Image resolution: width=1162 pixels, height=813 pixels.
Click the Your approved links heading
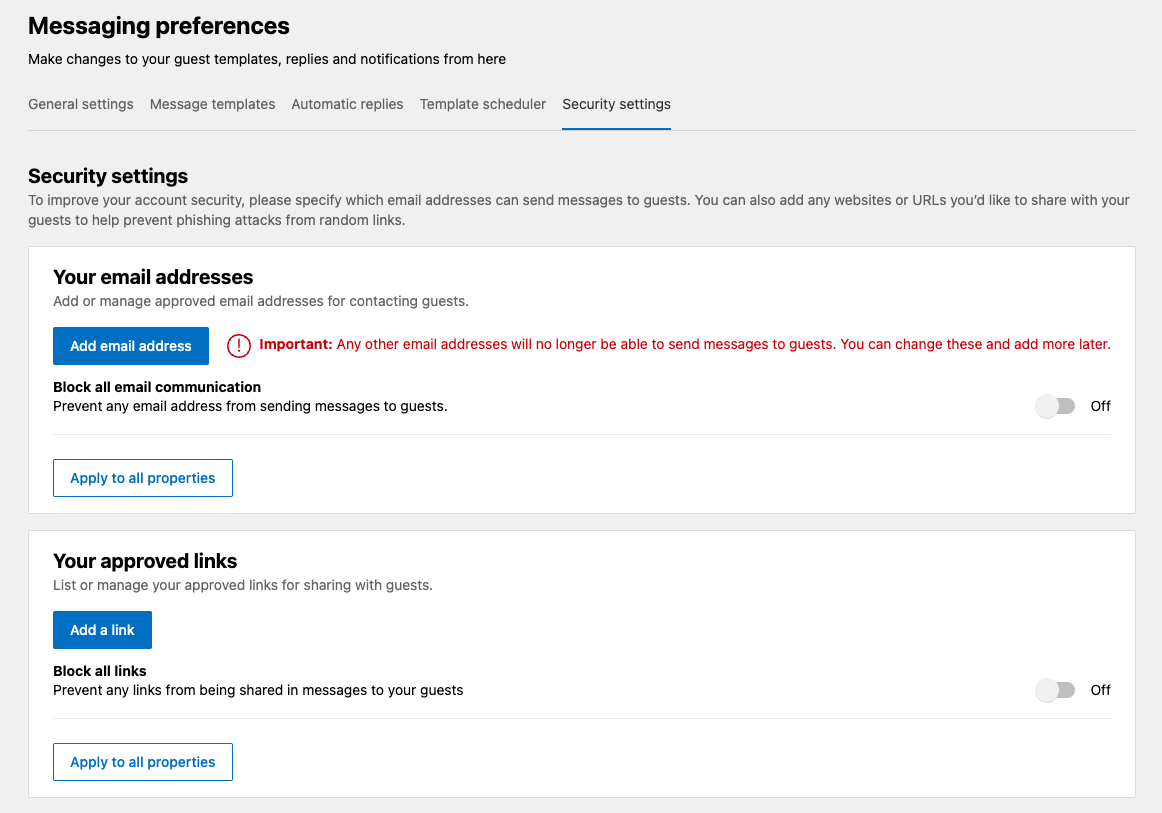coord(145,561)
